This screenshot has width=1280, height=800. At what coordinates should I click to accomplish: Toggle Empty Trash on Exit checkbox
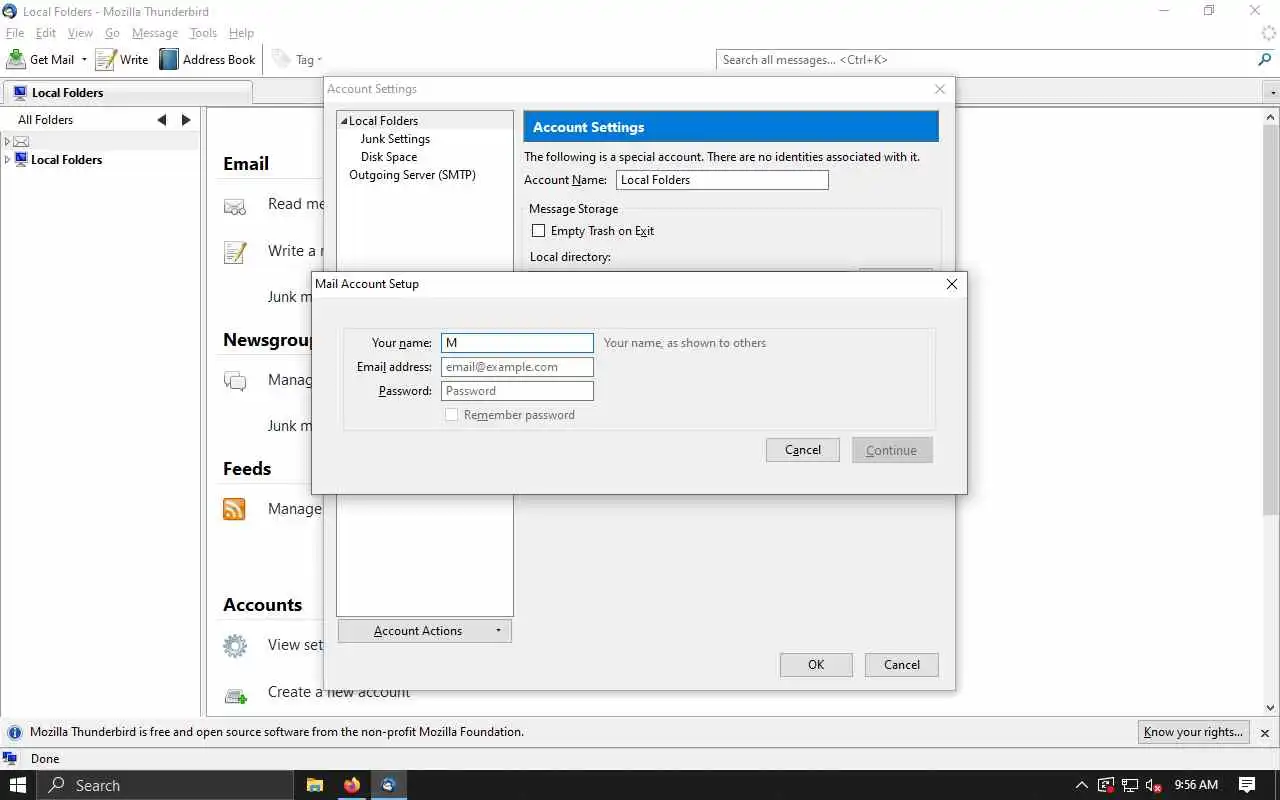[538, 231]
